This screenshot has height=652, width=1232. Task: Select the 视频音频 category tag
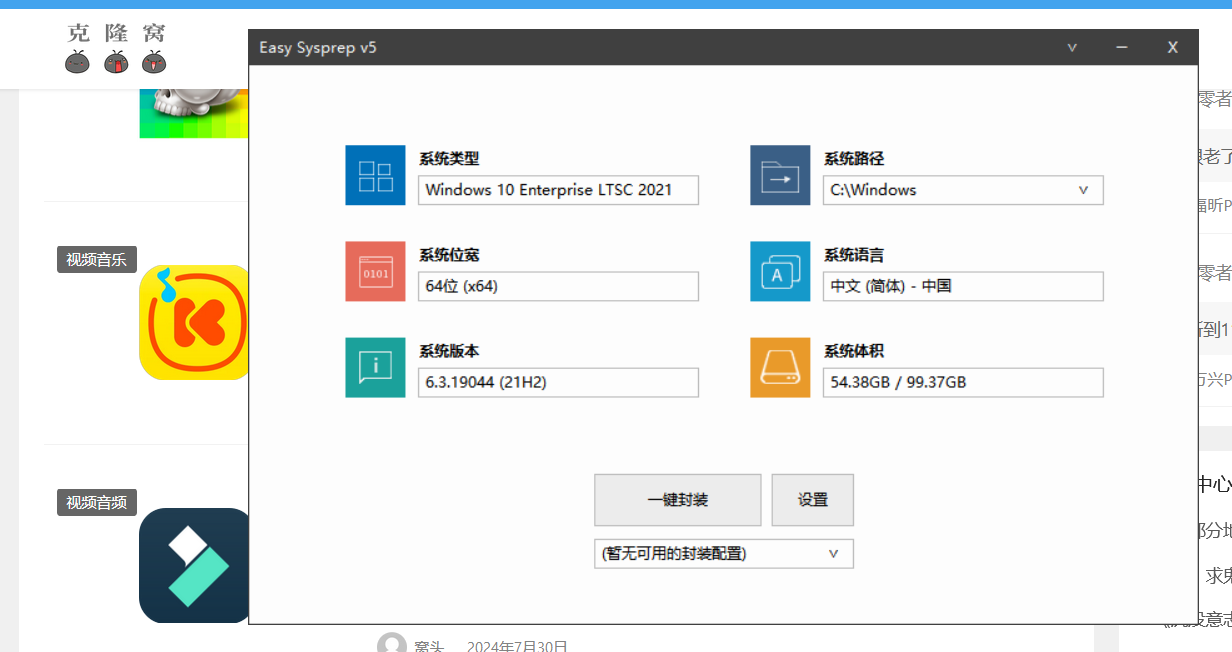pyautogui.click(x=96, y=503)
